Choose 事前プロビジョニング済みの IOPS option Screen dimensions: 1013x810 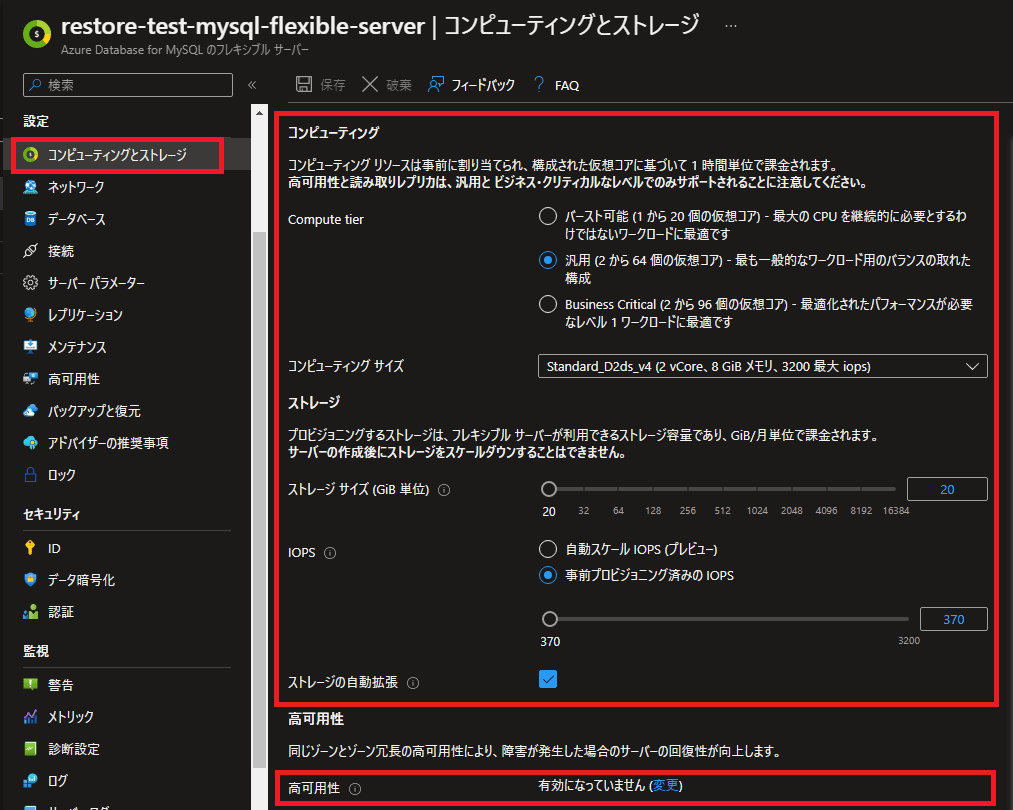[548, 575]
